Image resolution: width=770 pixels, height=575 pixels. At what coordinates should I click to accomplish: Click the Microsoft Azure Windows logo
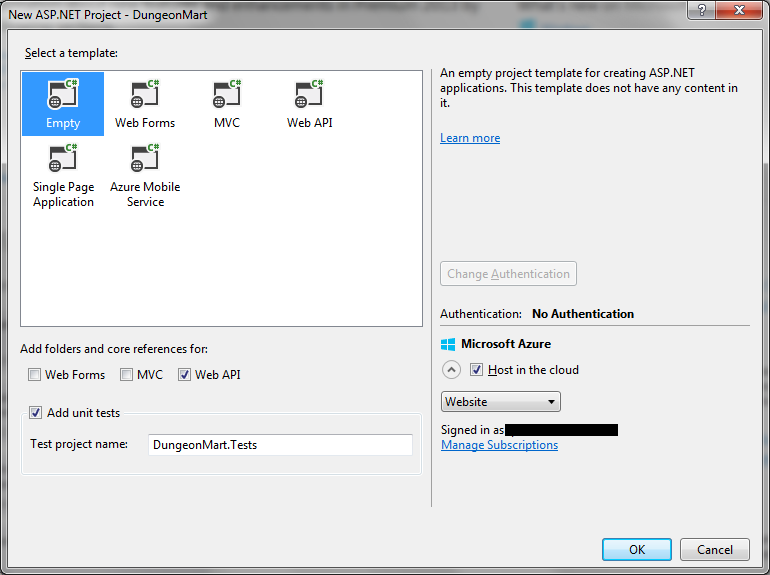point(448,344)
